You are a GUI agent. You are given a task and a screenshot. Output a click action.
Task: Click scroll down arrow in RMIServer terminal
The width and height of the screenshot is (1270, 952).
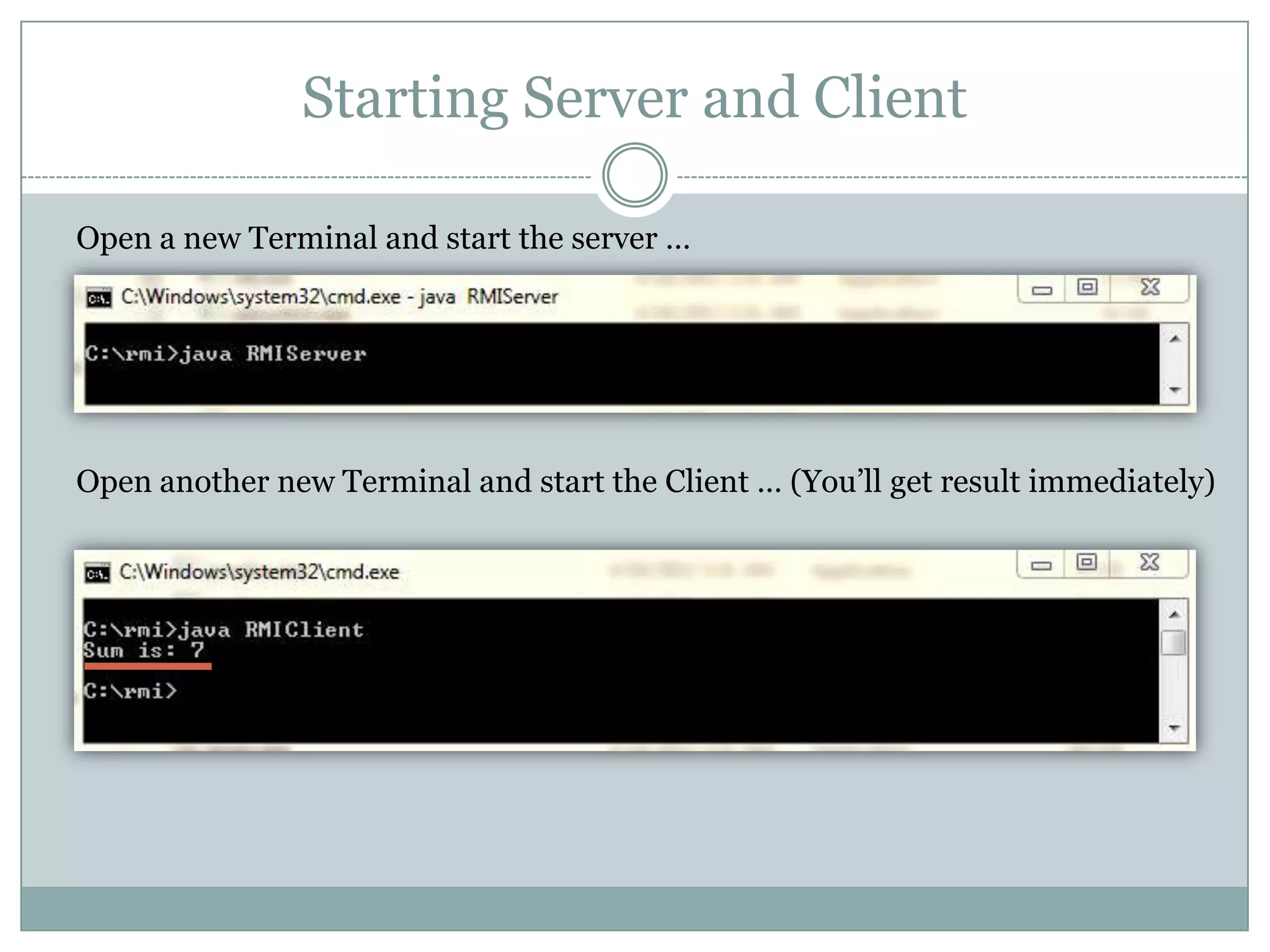click(1175, 390)
